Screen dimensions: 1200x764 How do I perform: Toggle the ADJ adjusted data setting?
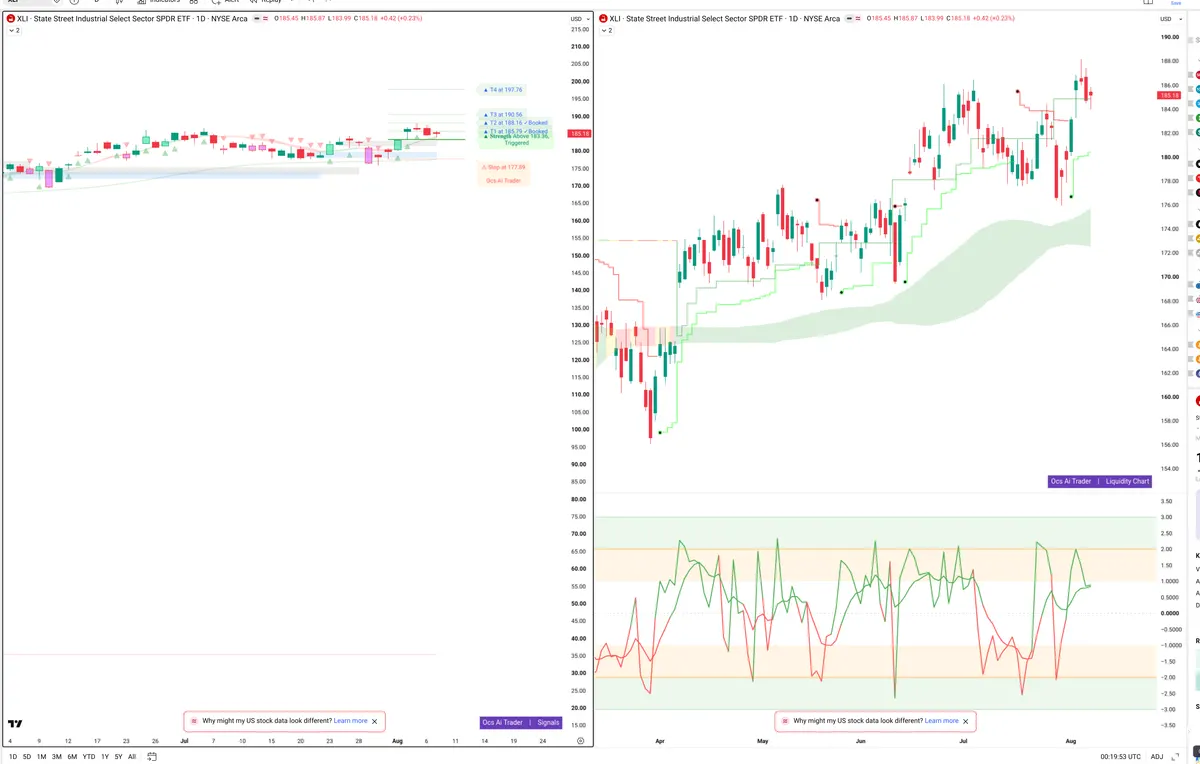pyautogui.click(x=1157, y=757)
